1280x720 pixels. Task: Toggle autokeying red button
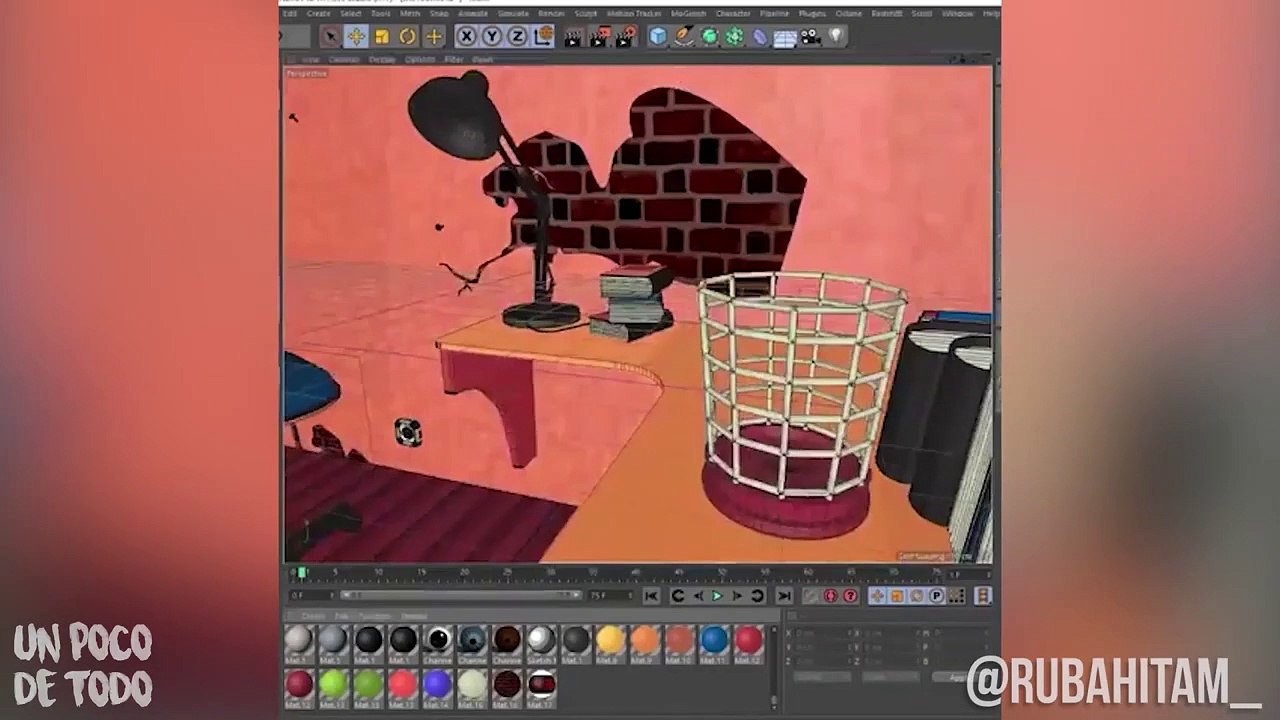tap(831, 596)
